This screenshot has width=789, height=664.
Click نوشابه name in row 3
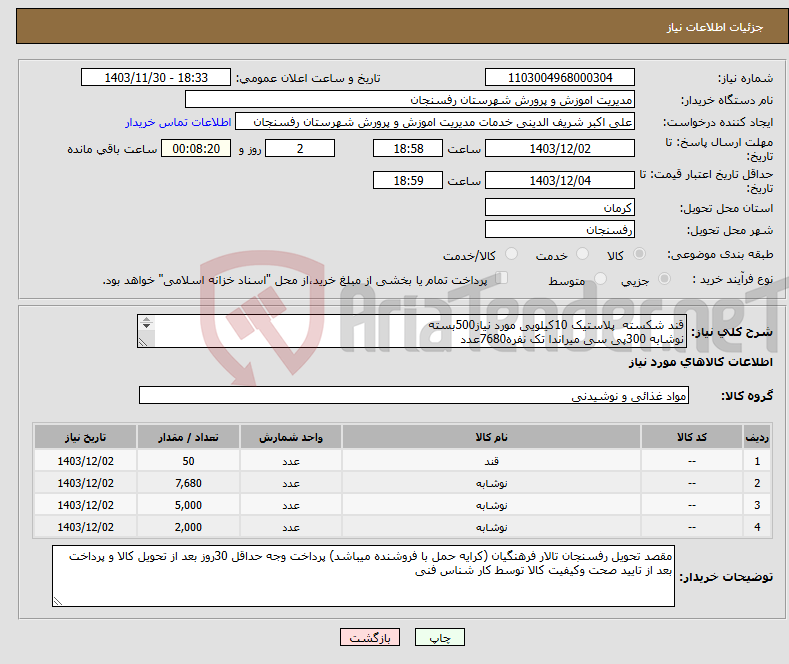[x=492, y=505]
